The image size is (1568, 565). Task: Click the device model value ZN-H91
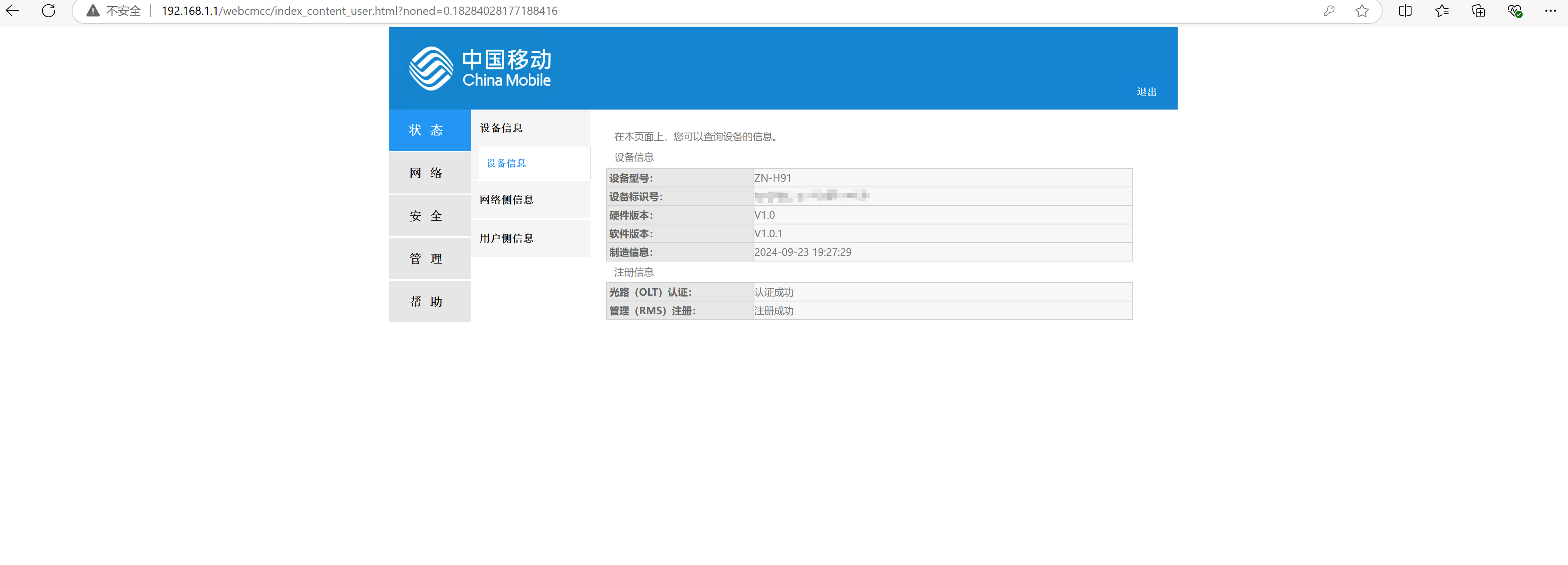point(772,178)
